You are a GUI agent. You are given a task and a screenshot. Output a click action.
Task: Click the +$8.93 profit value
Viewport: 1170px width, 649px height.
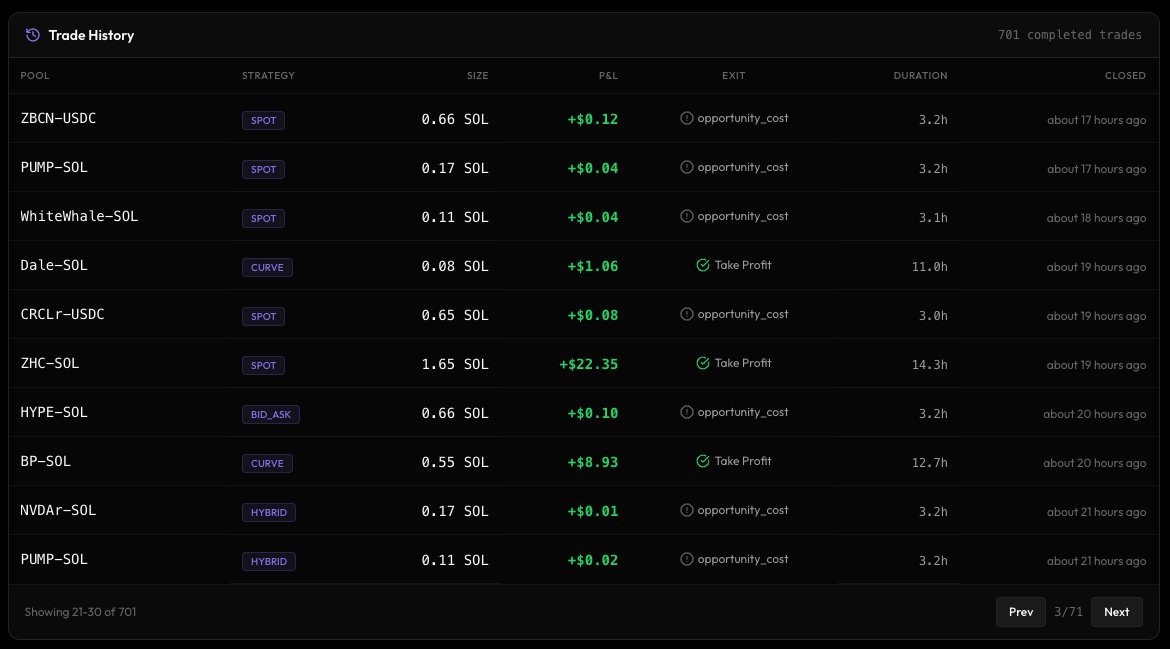coord(592,463)
